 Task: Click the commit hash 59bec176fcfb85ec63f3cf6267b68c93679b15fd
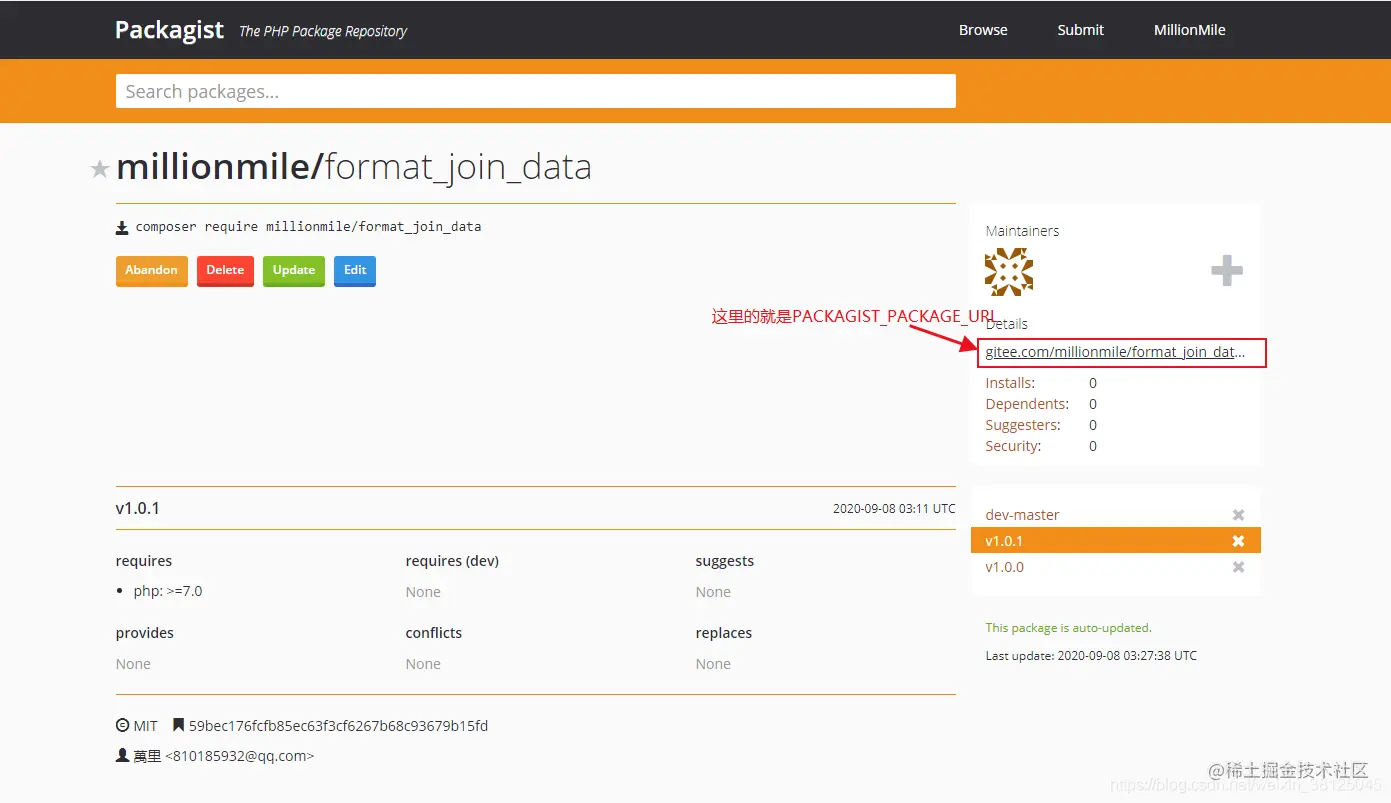pyautogui.click(x=338, y=726)
